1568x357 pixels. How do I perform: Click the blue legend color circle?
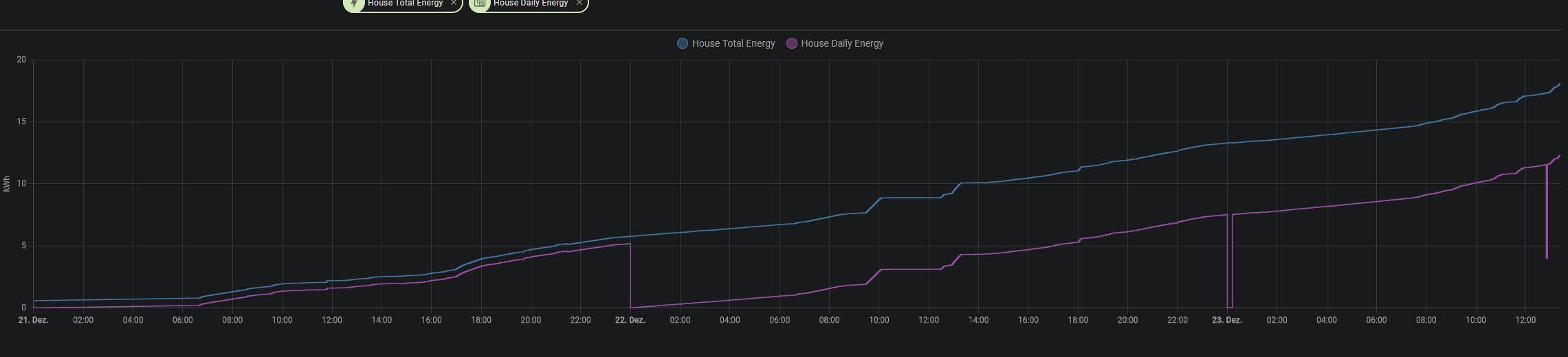[683, 43]
